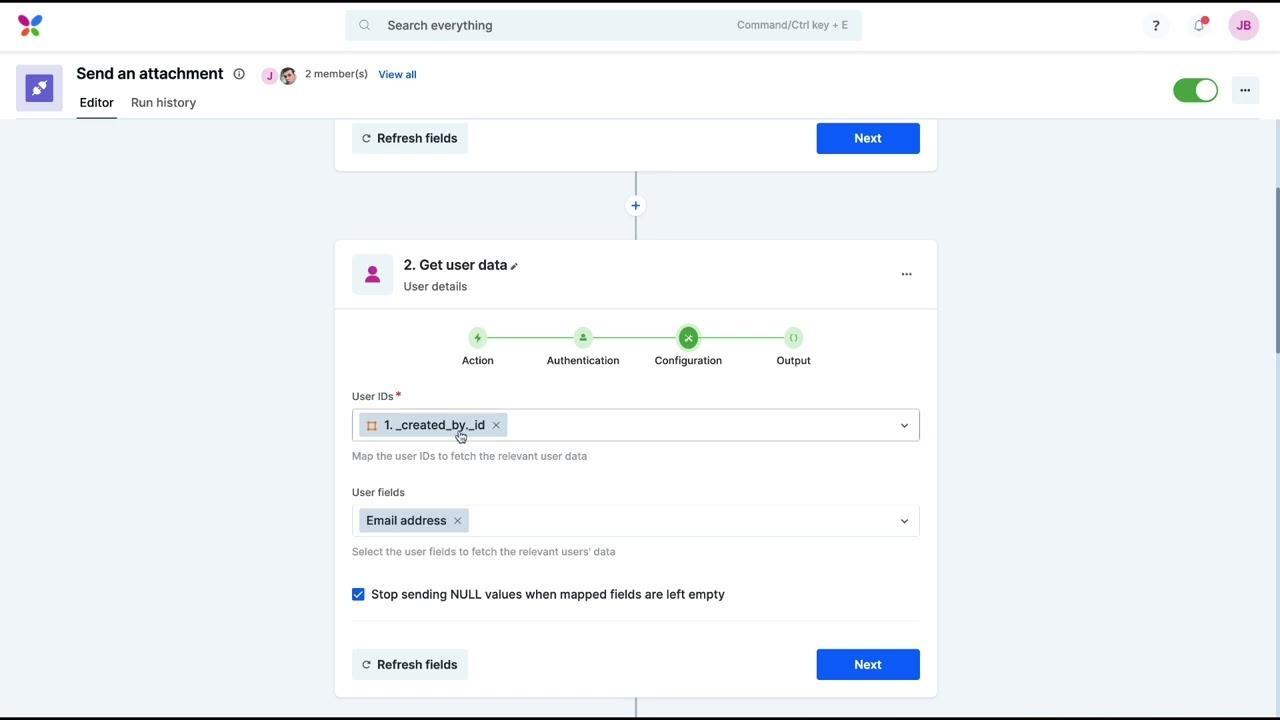Expand the User IDs dropdown
The image size is (1280, 720).
(904, 426)
